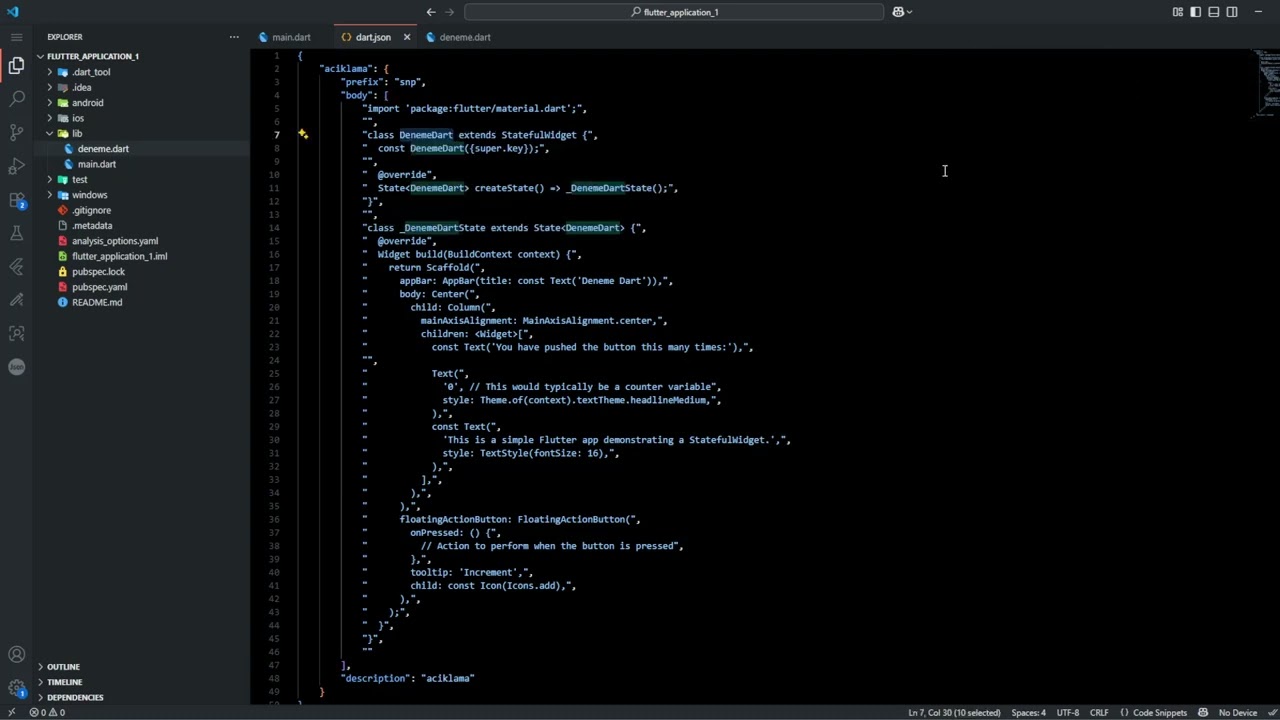Screen dimensions: 1280x720
Task: Open Explorer views and more actions menu
Action: pyautogui.click(x=234, y=37)
